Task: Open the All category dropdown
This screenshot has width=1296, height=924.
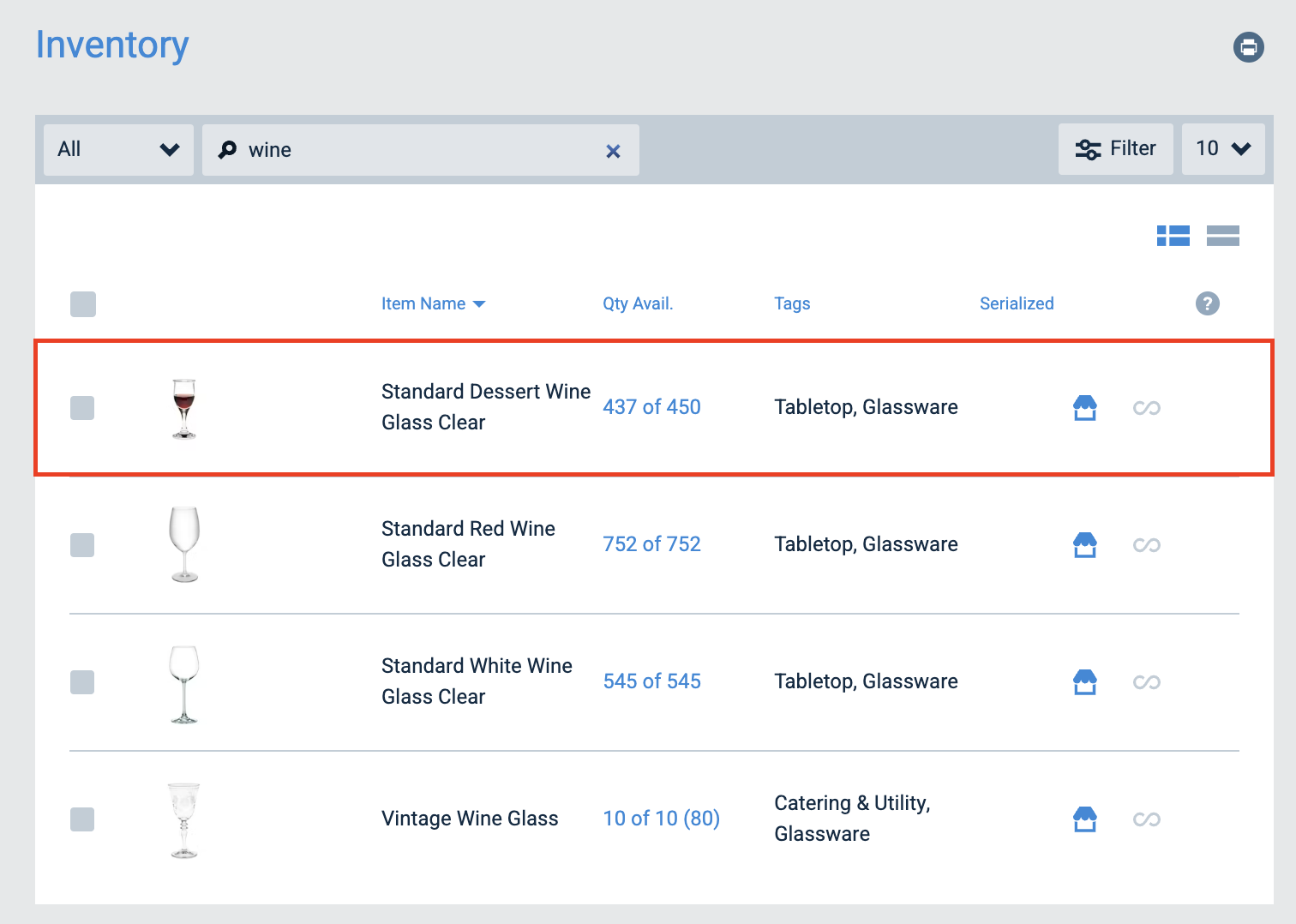Action: point(117,149)
